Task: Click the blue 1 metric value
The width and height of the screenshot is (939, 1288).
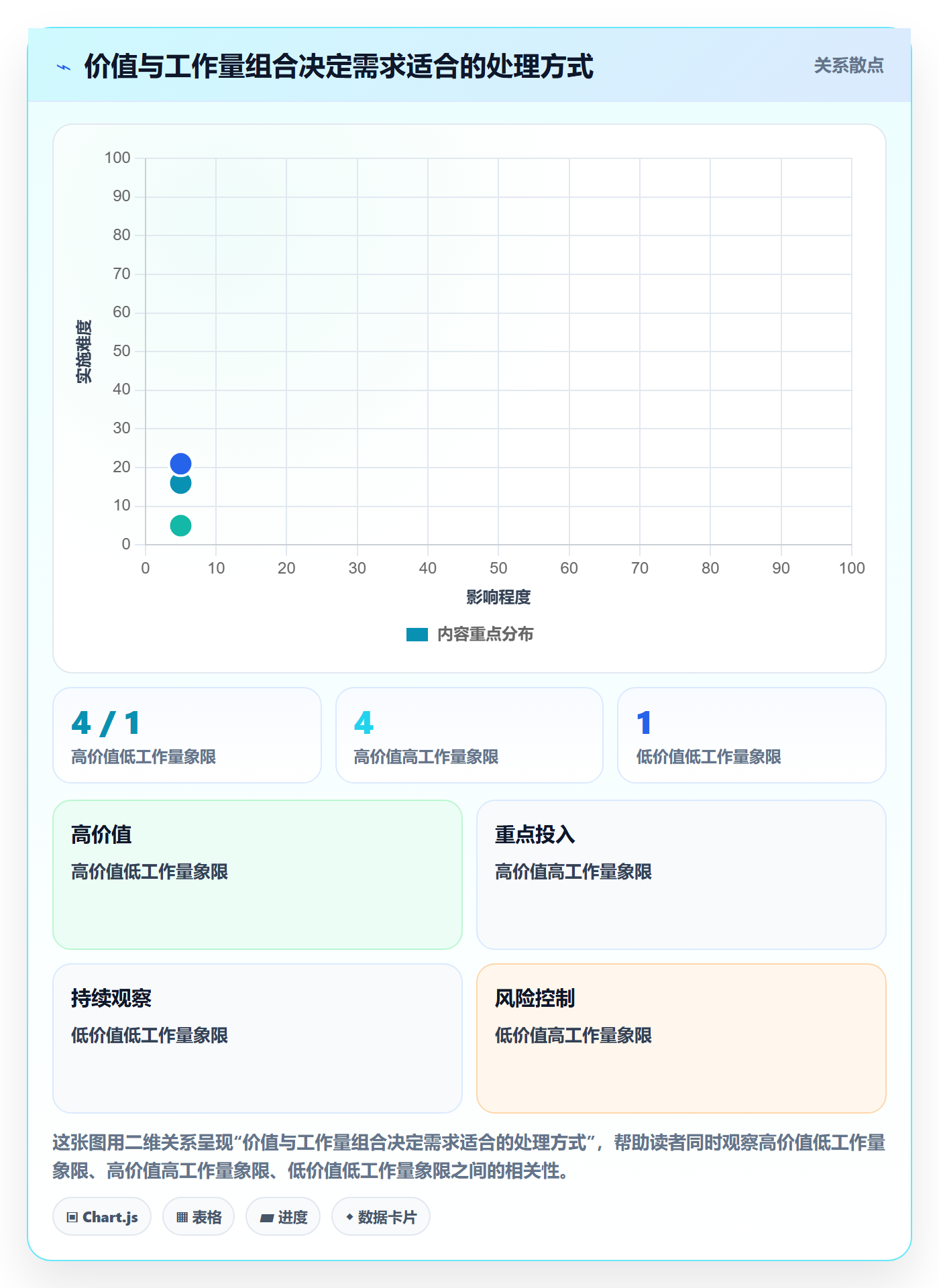Action: tap(644, 723)
